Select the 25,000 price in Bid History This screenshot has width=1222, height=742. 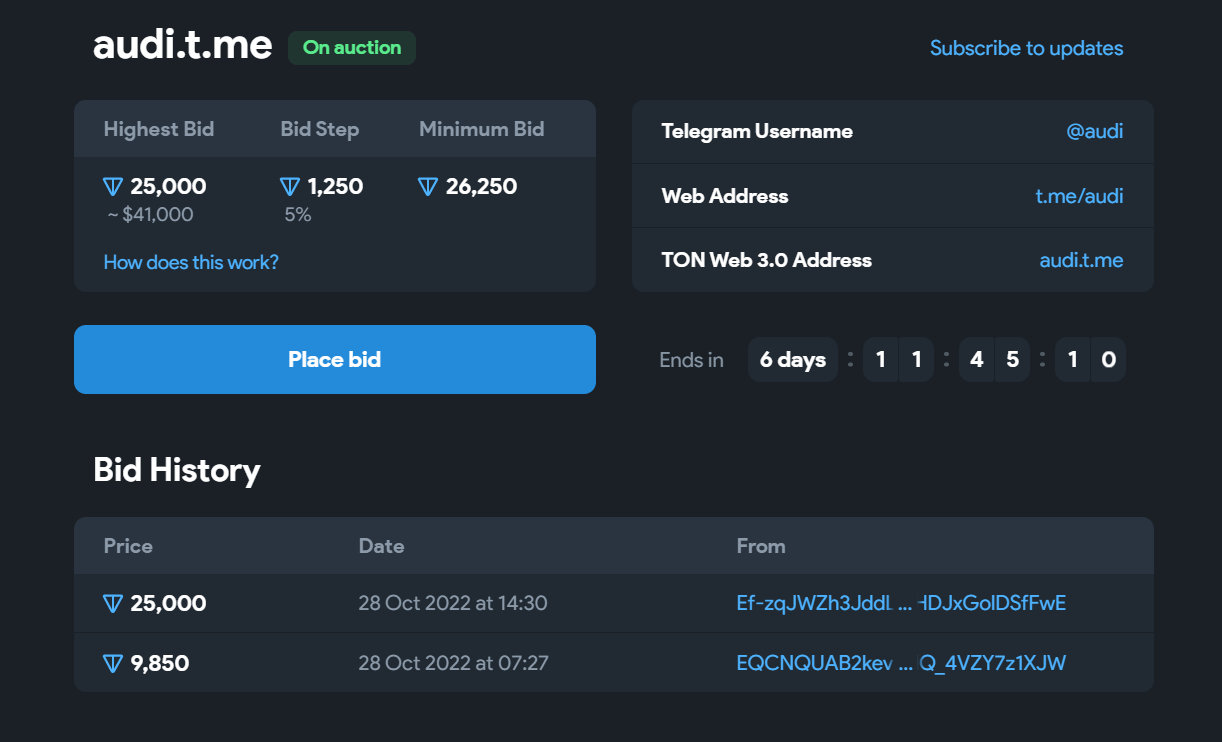(168, 604)
